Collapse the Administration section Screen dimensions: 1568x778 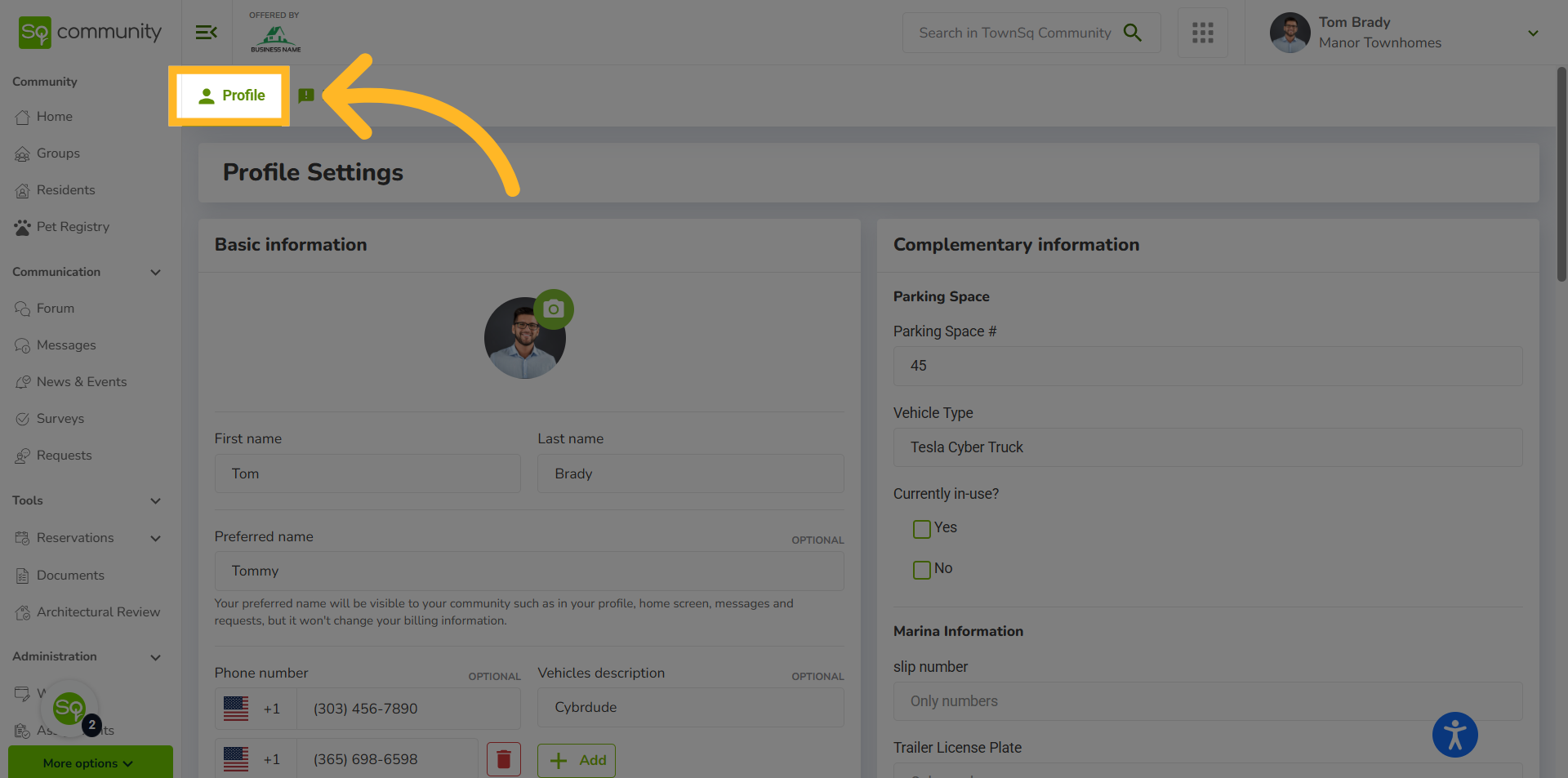point(155,657)
